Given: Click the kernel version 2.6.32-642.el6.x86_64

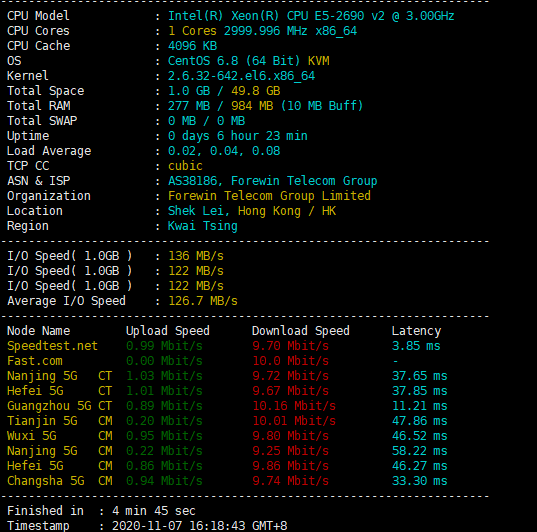Looking at the screenshot, I should coord(241,76).
